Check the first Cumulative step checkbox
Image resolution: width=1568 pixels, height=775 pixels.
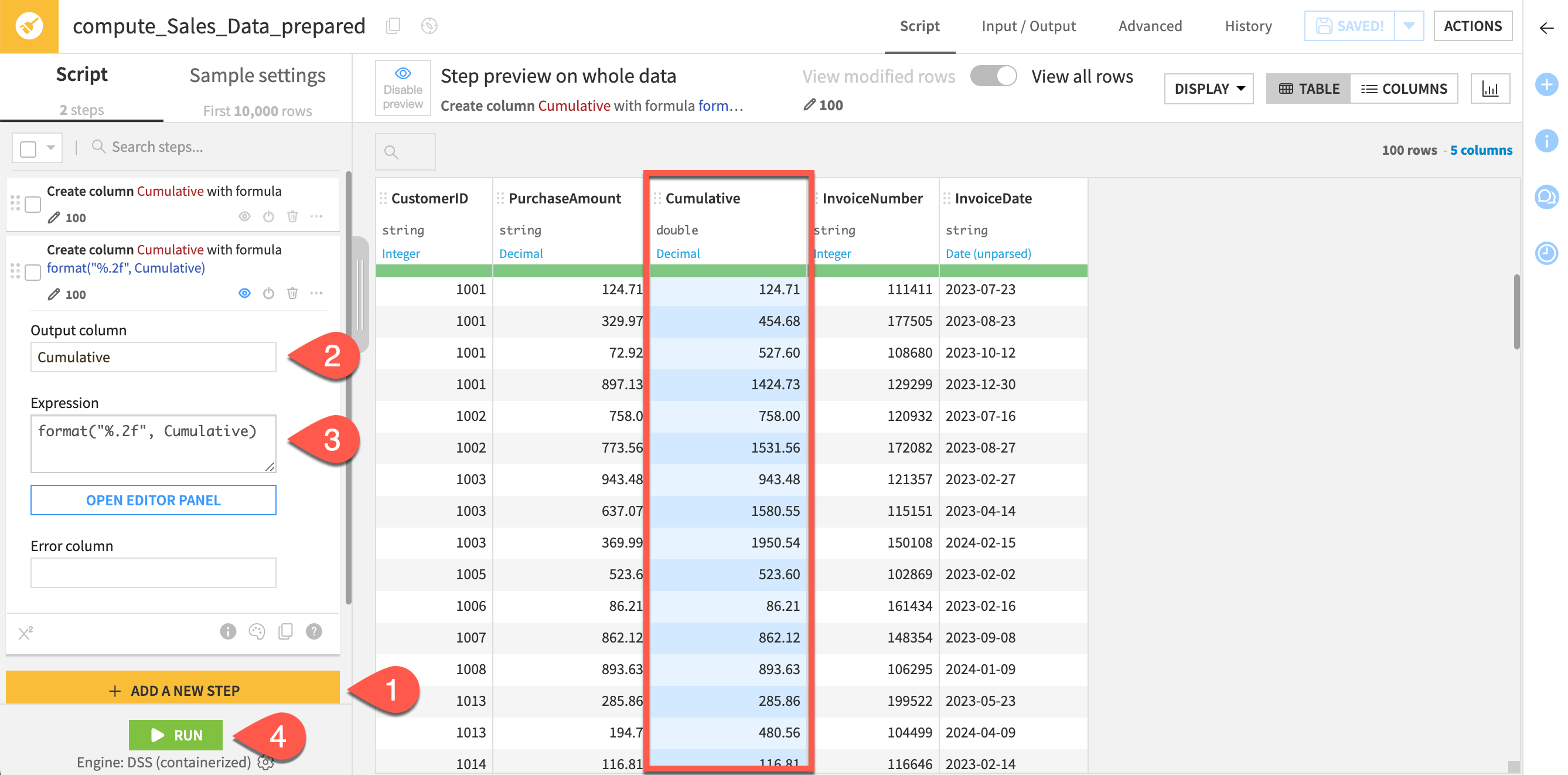(33, 204)
